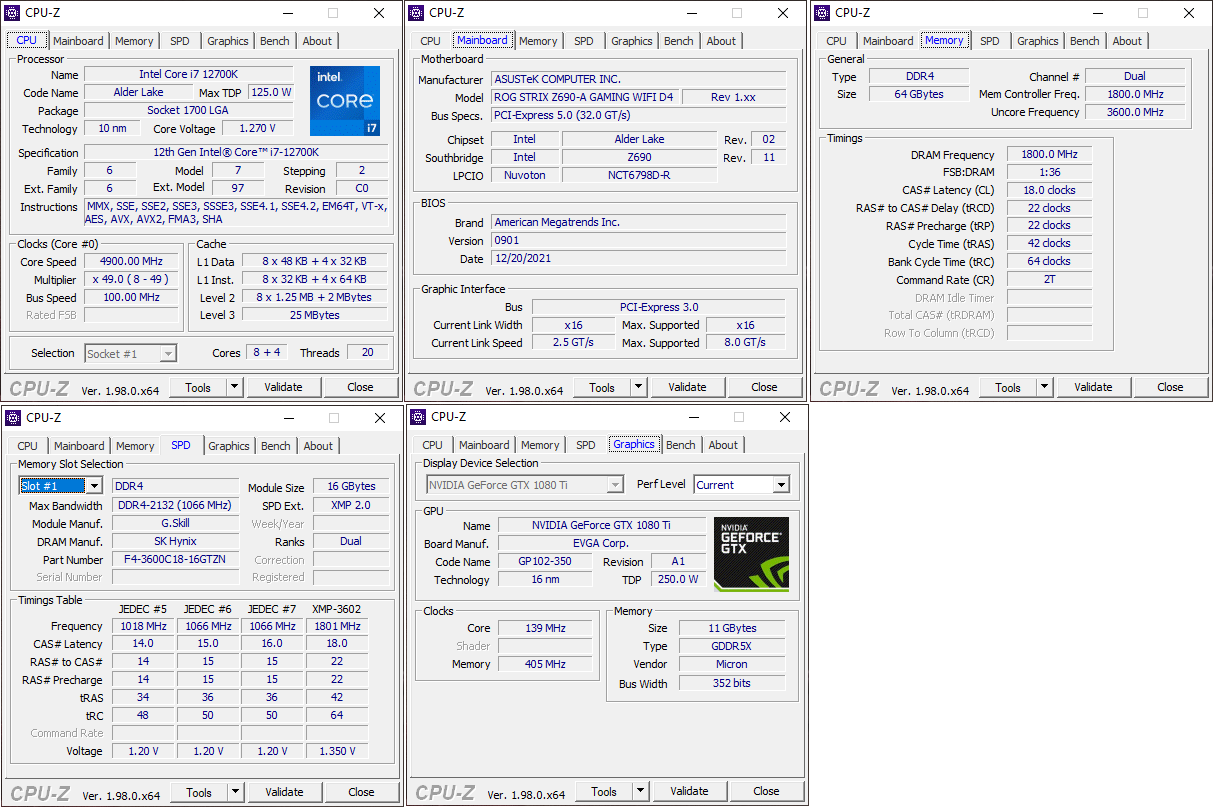Switch to the Bench tab in the CPU window
Screen dimensions: 1214x808
(274, 40)
